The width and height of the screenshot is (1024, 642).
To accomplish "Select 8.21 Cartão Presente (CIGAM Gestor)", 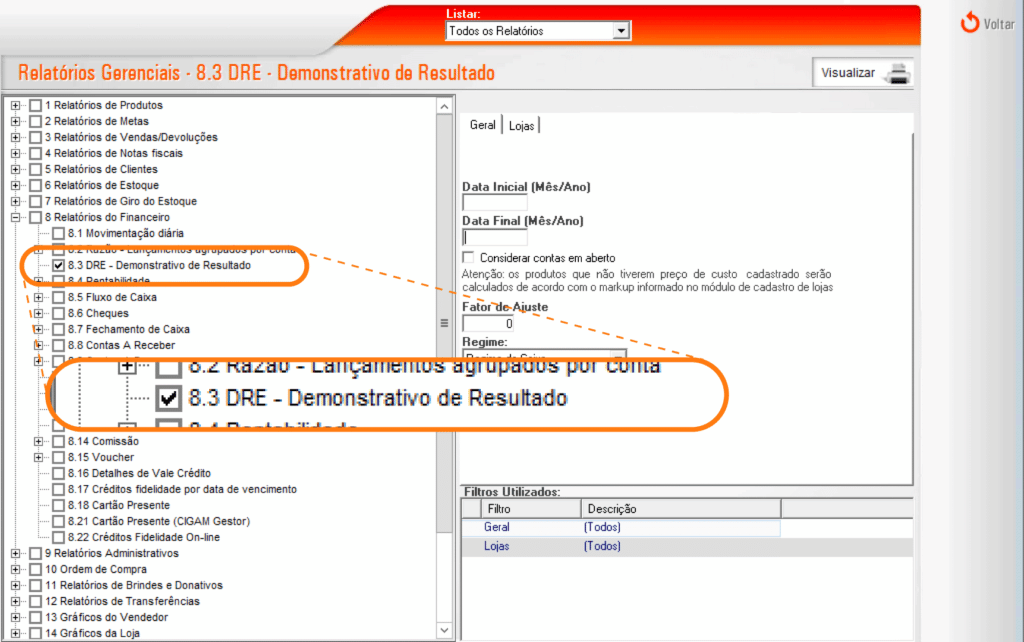I will [159, 521].
